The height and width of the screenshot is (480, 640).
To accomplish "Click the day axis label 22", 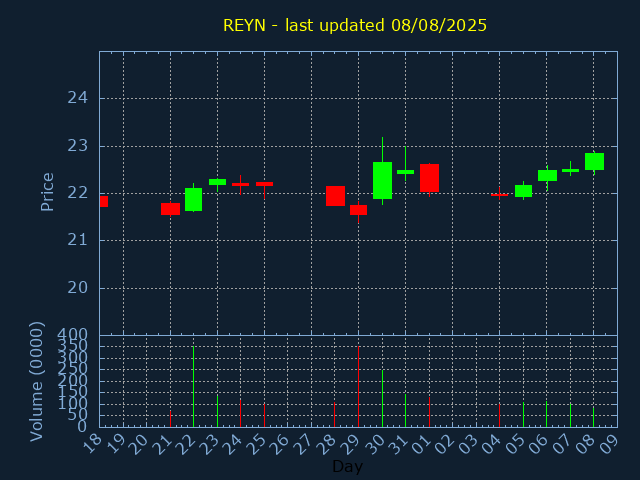I will pos(187,444).
